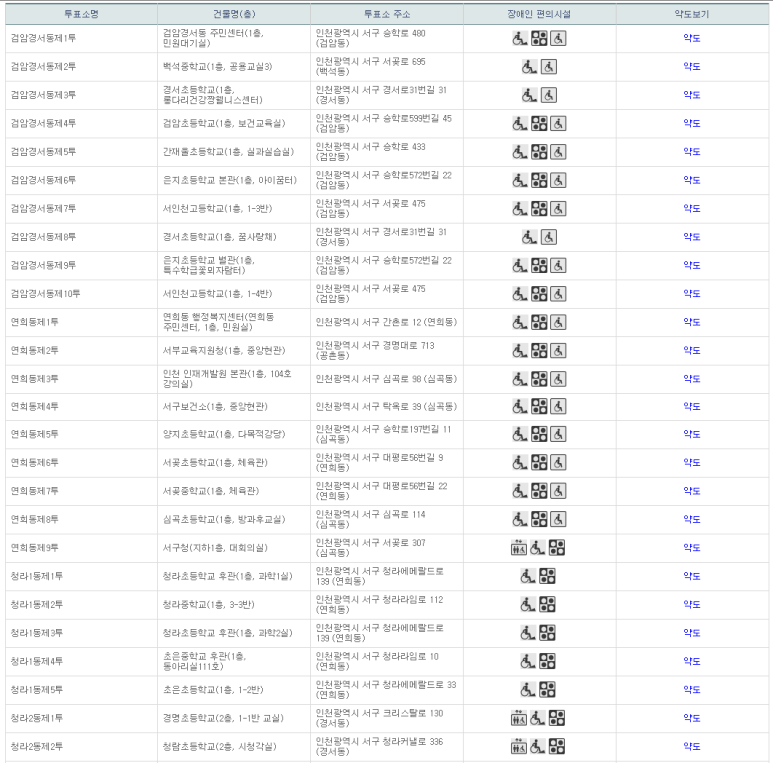Click tactile block icon in 청라2동제2투 row

coord(557,746)
